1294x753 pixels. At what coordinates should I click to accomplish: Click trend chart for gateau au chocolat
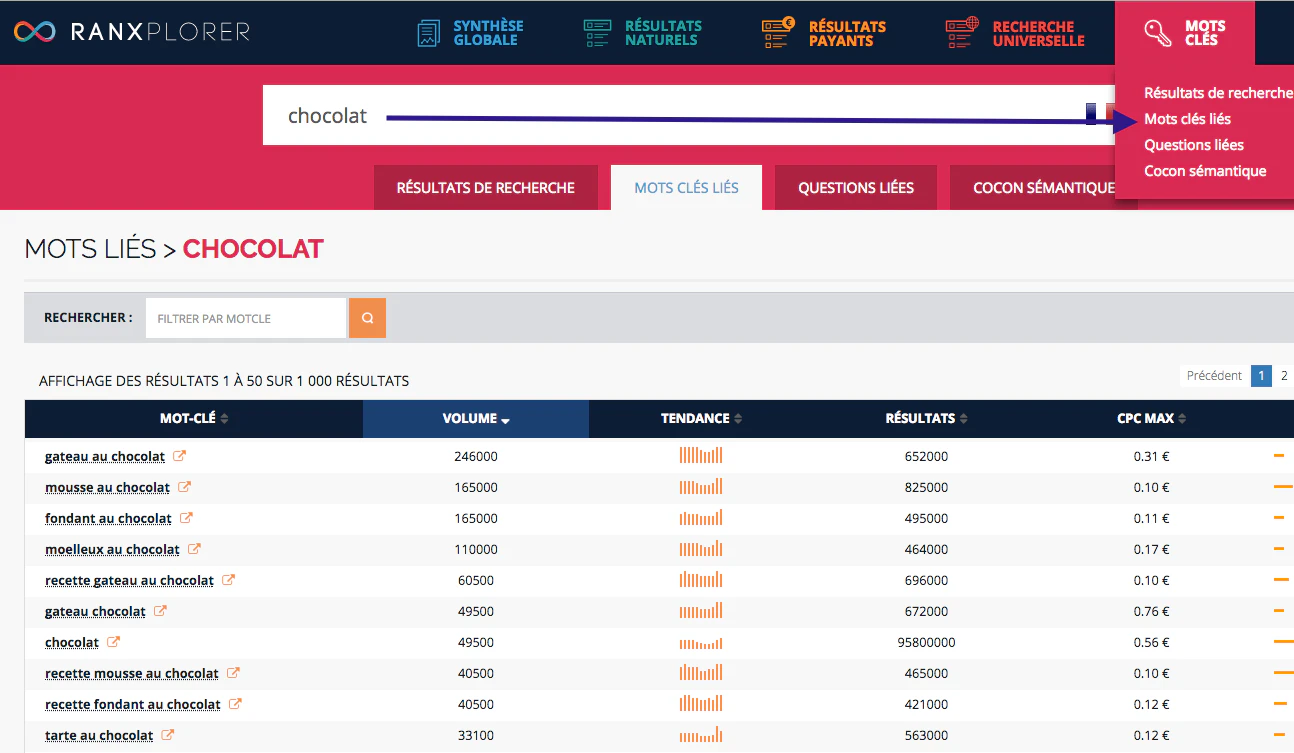[701, 455]
